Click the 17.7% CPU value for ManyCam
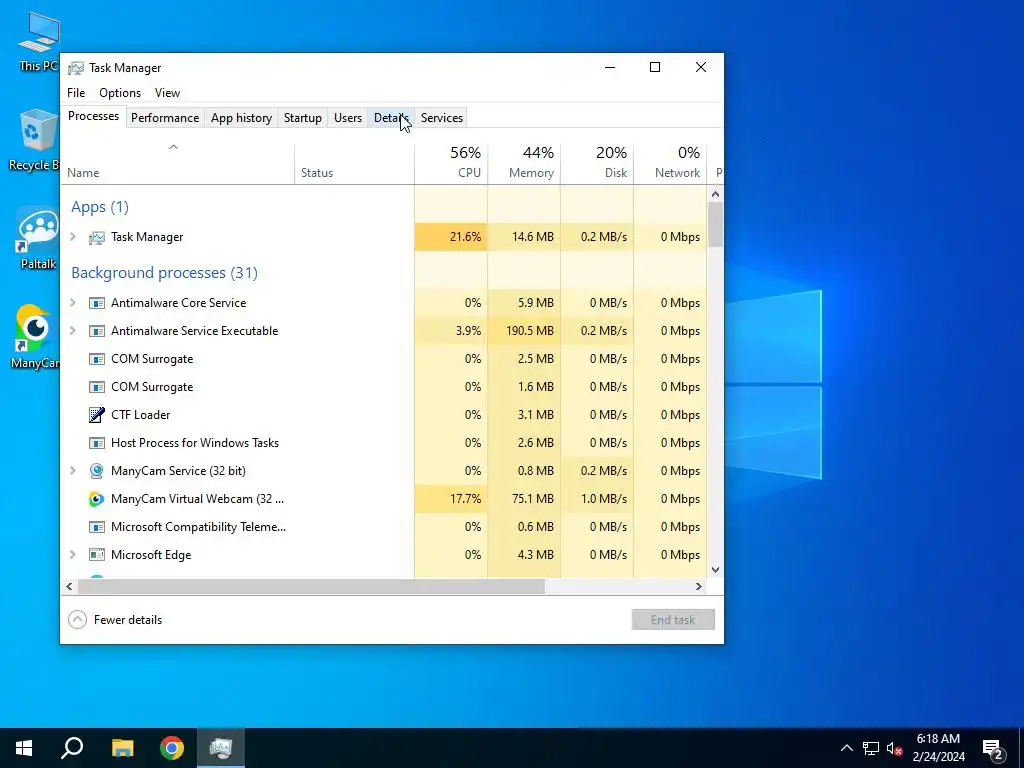The image size is (1024, 768). pos(466,499)
